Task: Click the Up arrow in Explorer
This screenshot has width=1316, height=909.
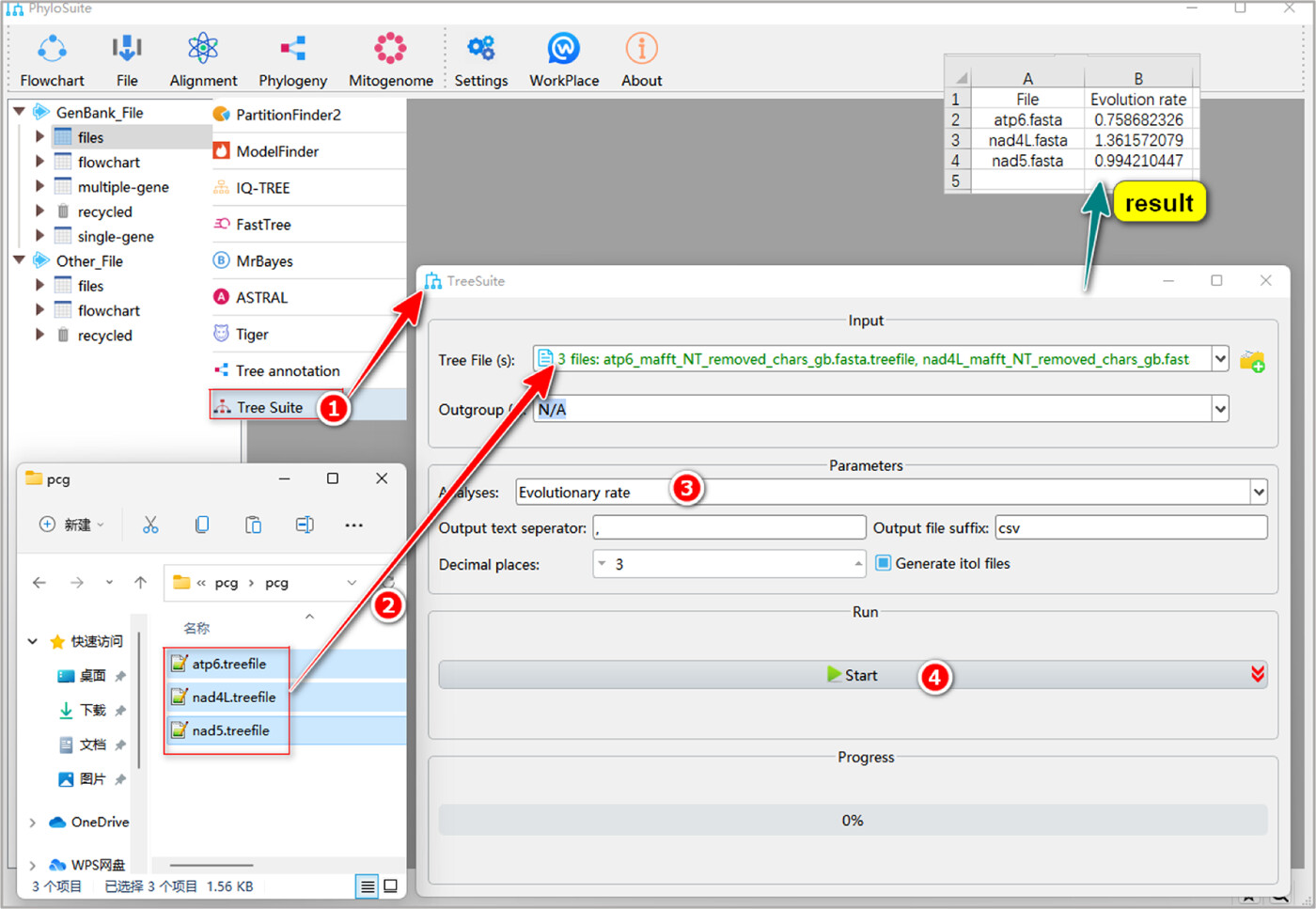Action: (x=140, y=583)
